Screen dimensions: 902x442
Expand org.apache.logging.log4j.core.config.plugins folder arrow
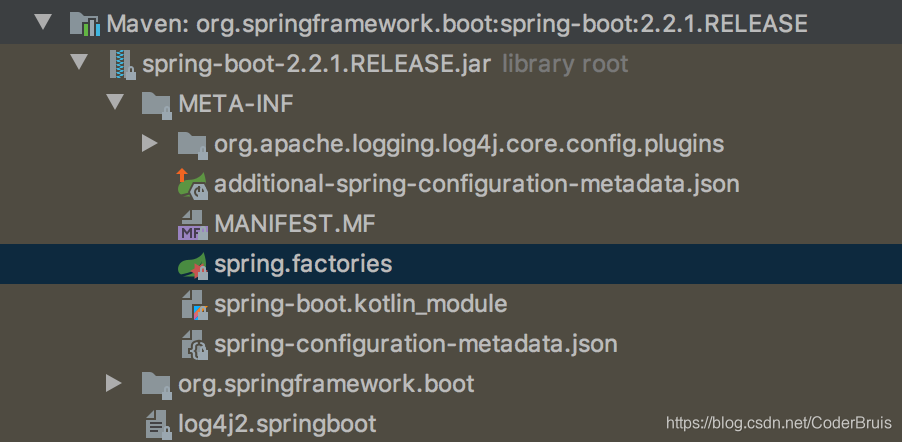(x=150, y=143)
